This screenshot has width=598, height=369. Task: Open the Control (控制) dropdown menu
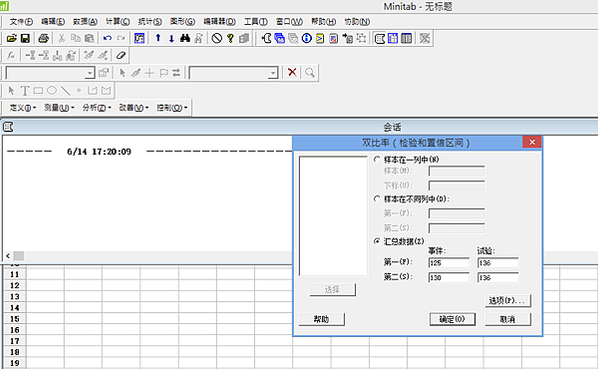pyautogui.click(x=172, y=108)
